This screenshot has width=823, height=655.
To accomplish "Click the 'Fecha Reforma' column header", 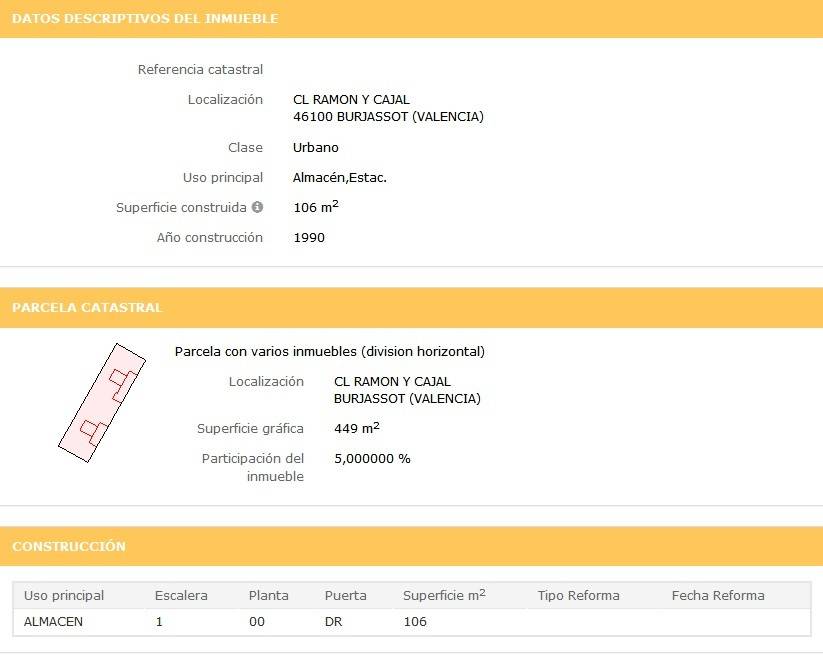I will pos(718,596).
